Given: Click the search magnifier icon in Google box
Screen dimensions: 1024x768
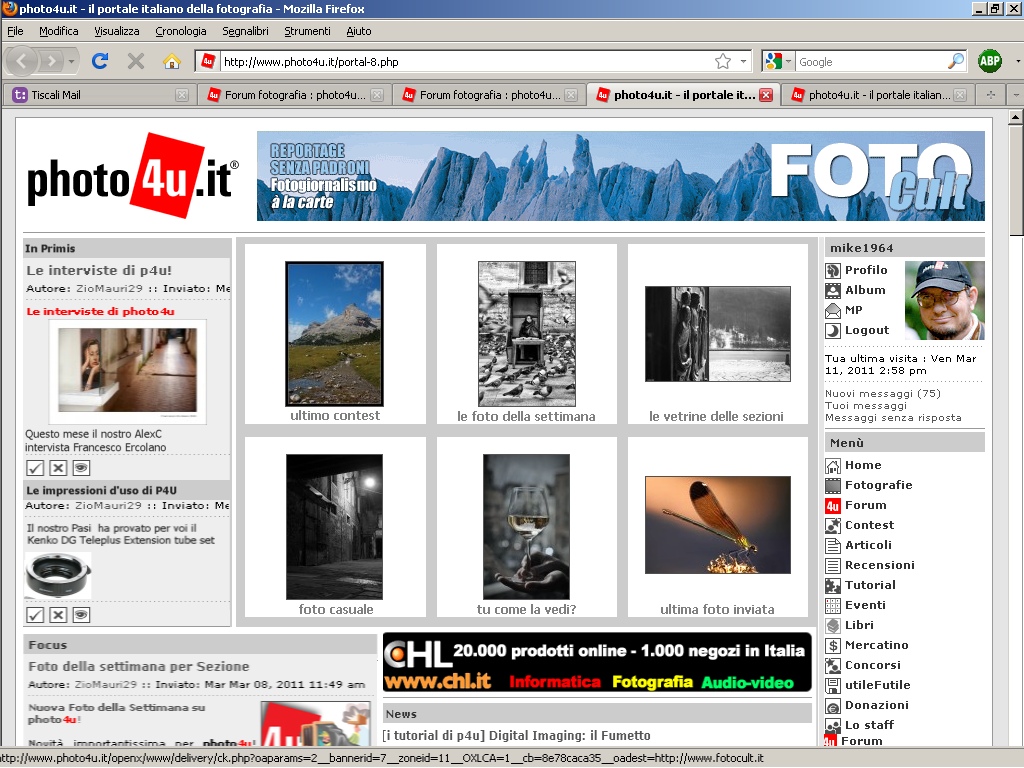Looking at the screenshot, I should [x=955, y=61].
